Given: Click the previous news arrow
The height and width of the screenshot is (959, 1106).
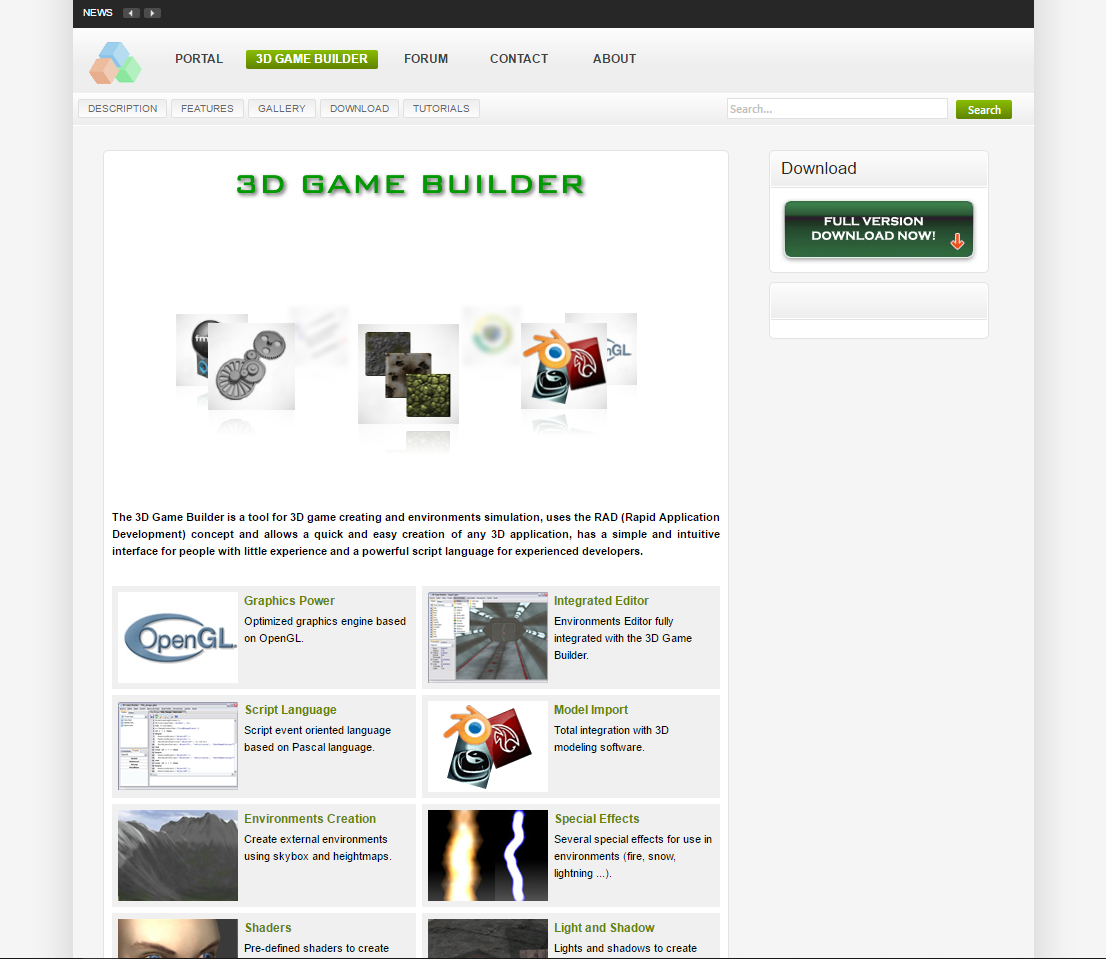Looking at the screenshot, I should click(131, 12).
